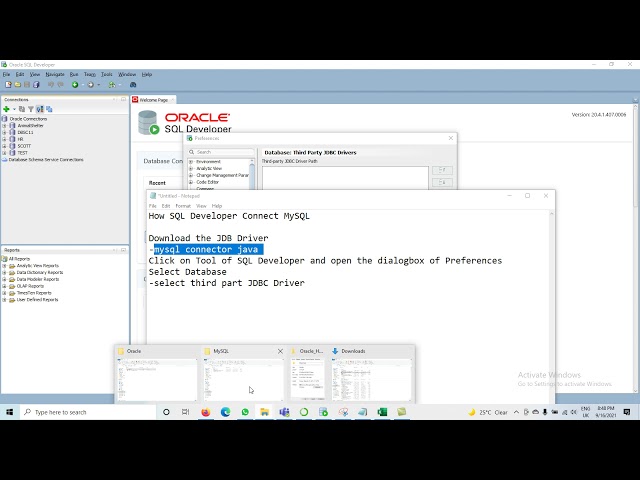640x480 pixels.
Task: Click the Undo icon in main toolbar
Action: pyautogui.click(x=51, y=84)
